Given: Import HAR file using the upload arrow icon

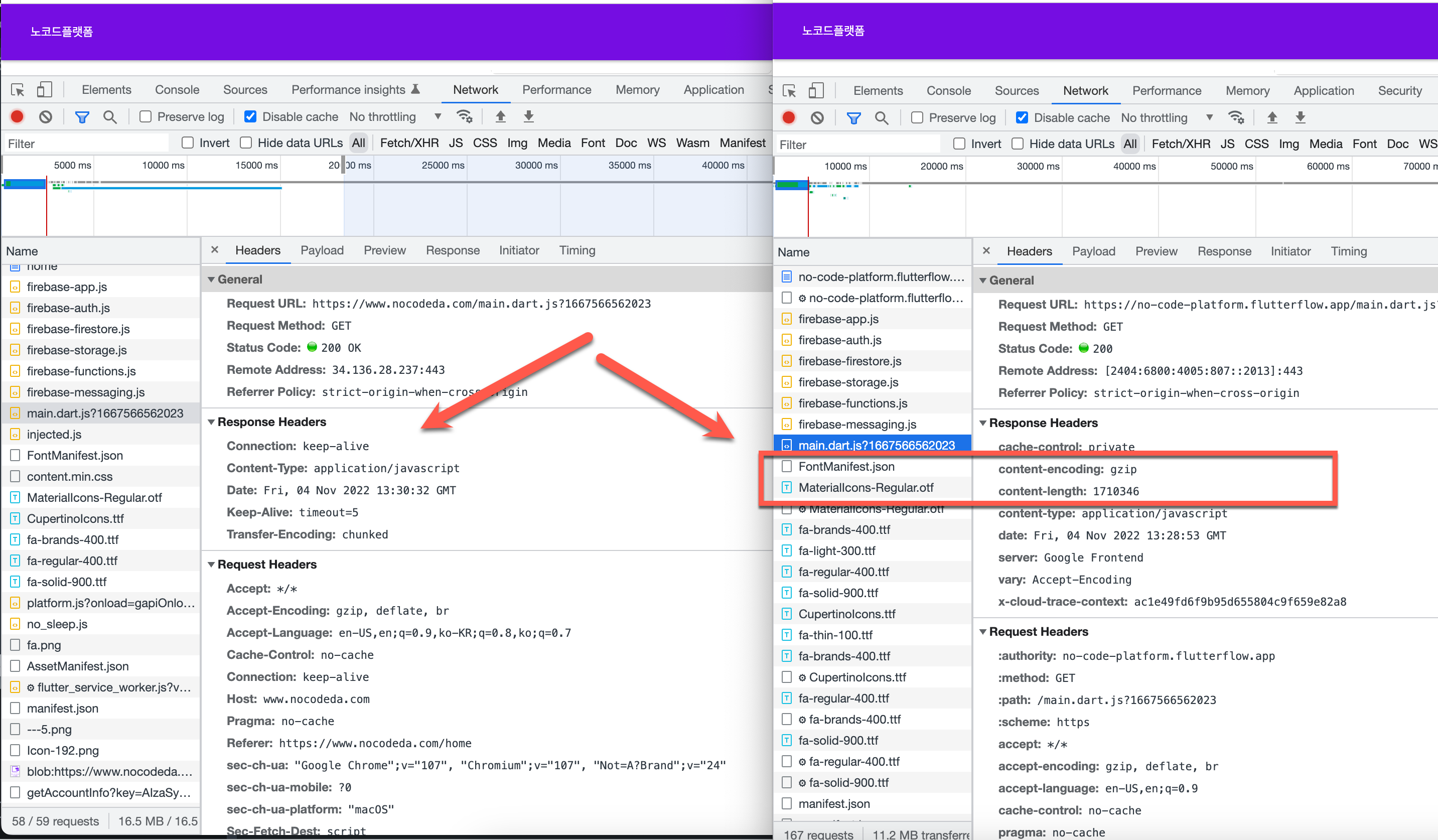Looking at the screenshot, I should click(x=500, y=116).
